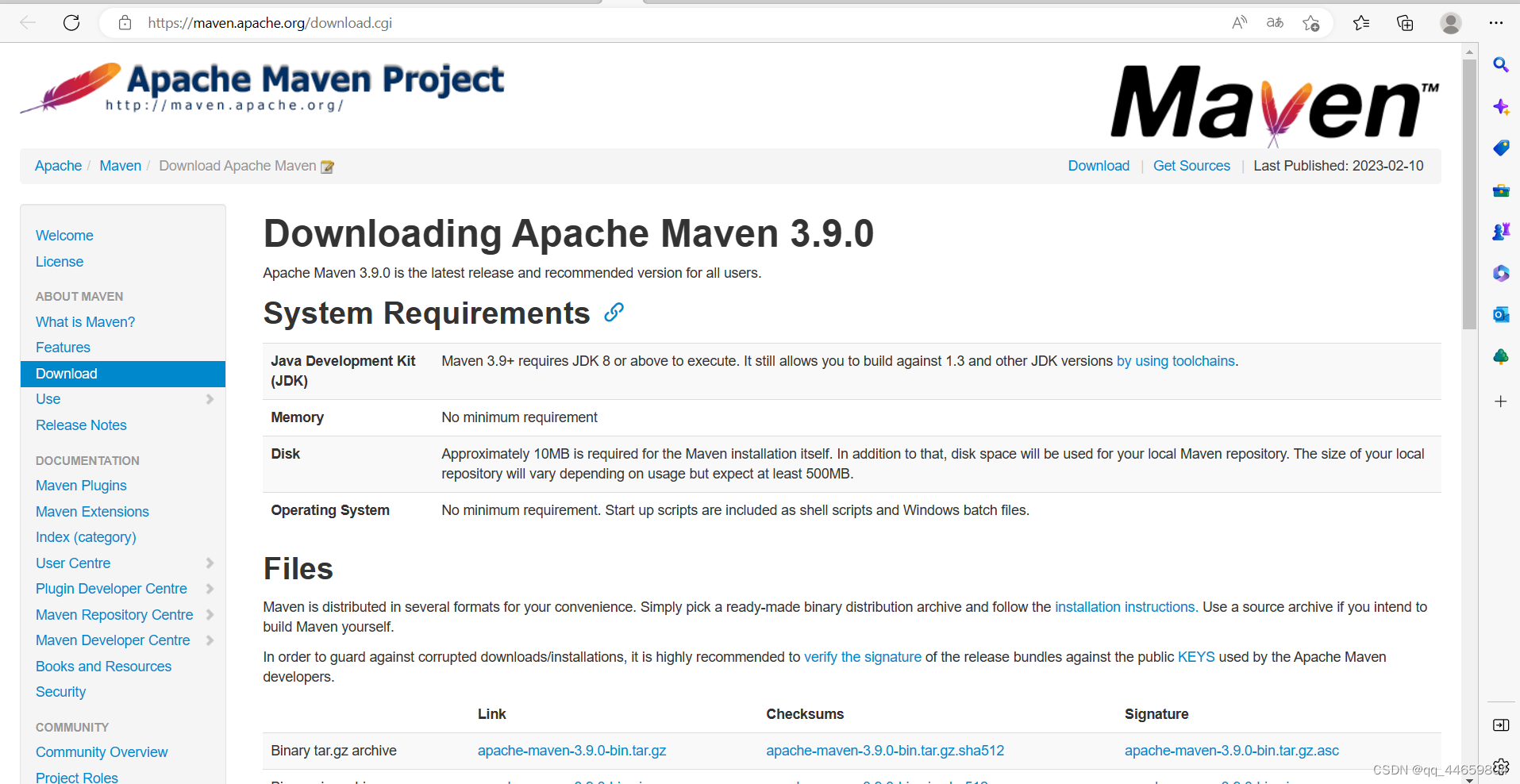Open What is Maven? in the sidebar
Image resolution: width=1520 pixels, height=784 pixels.
coord(85,322)
